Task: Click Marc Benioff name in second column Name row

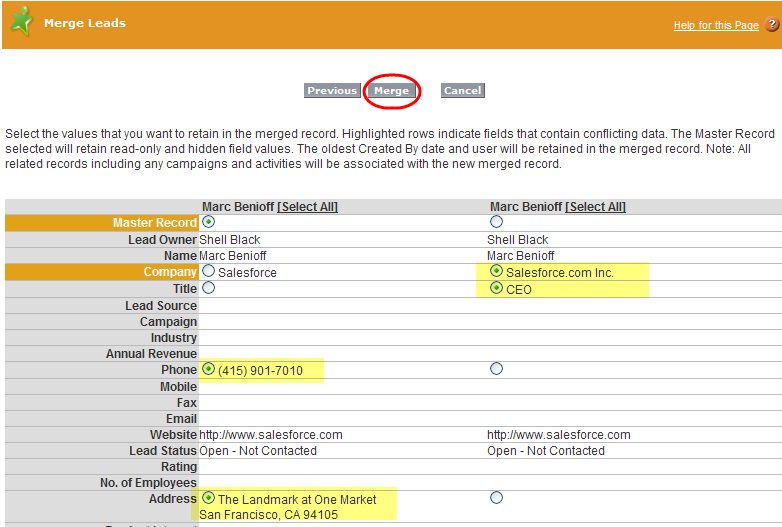Action: point(521,256)
